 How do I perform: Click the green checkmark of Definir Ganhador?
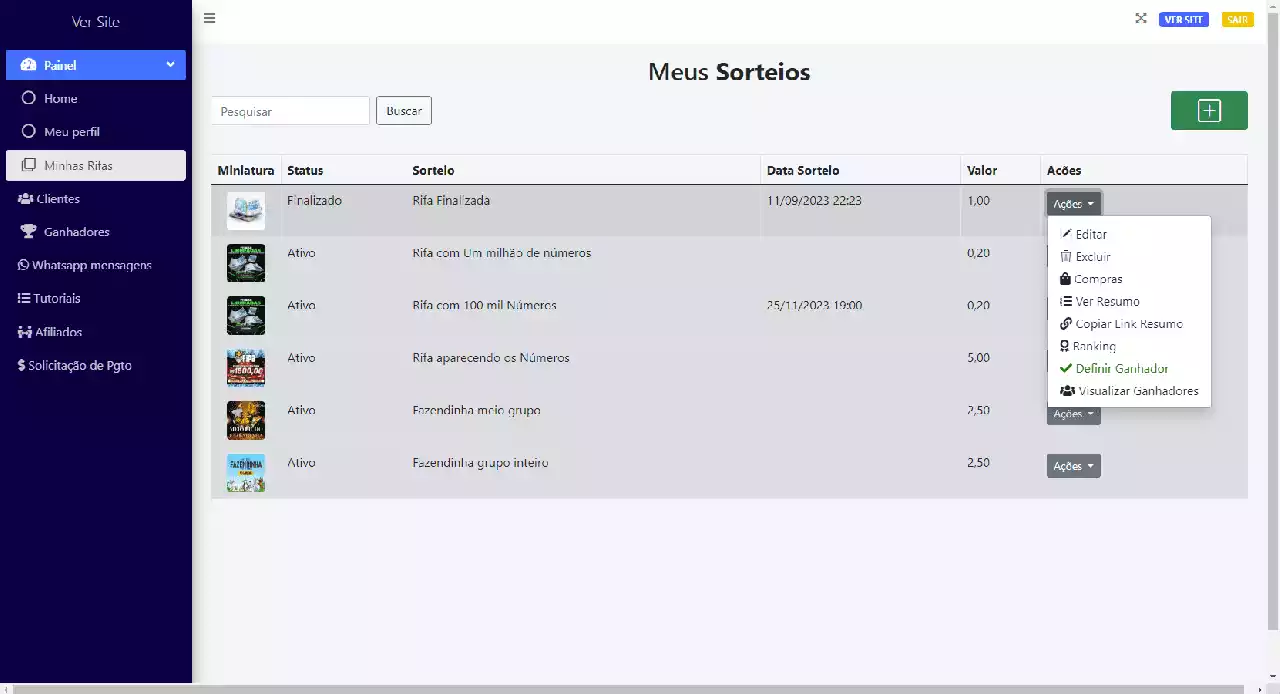1066,368
